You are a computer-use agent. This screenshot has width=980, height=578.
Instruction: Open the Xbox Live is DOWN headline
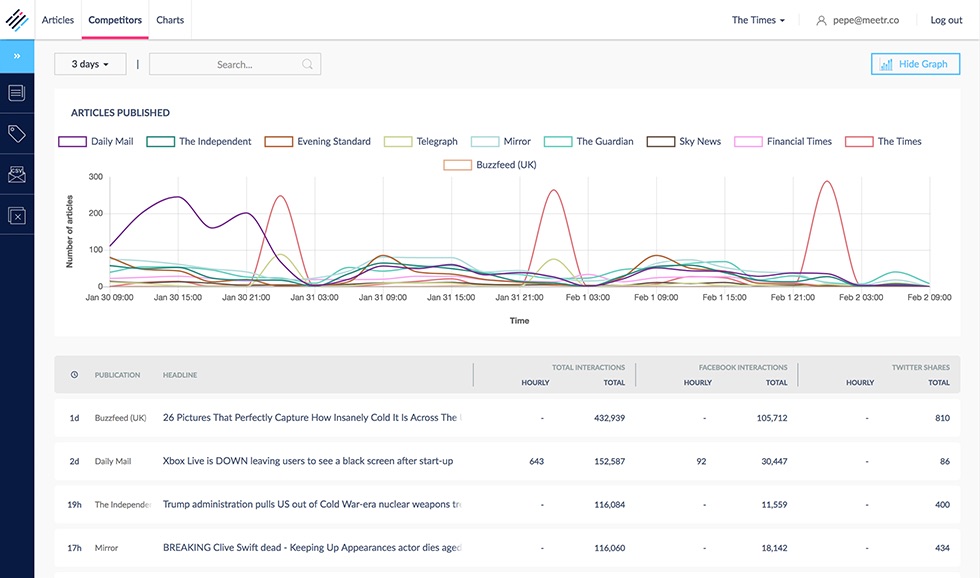pyautogui.click(x=308, y=461)
